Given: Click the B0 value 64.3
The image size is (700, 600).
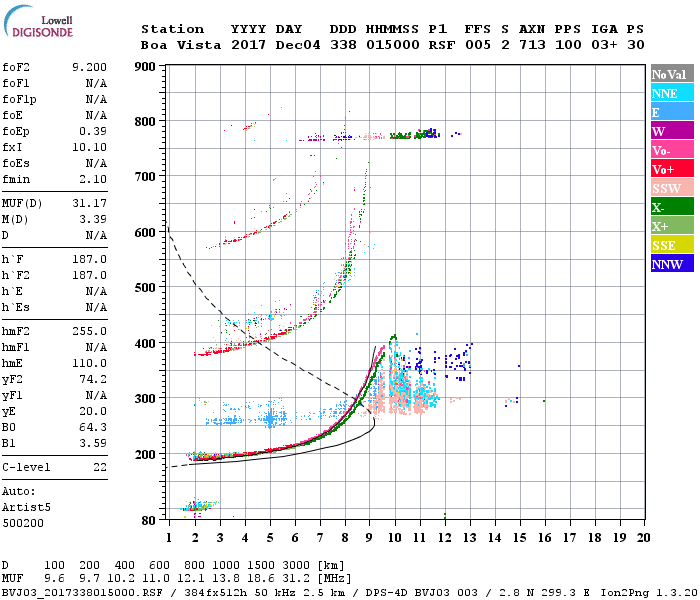Looking at the screenshot, I should tap(93, 428).
